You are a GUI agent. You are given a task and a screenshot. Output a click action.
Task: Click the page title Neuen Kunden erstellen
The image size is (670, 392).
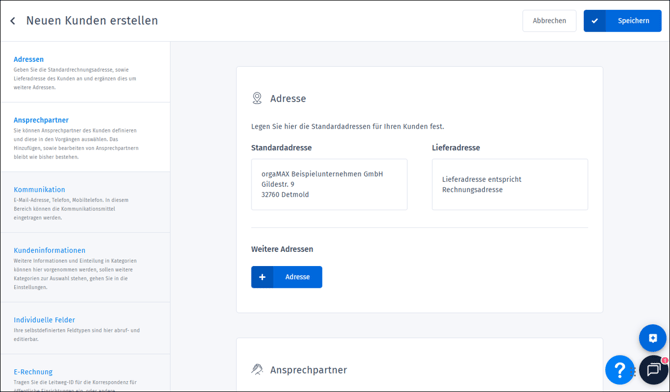[92, 21]
